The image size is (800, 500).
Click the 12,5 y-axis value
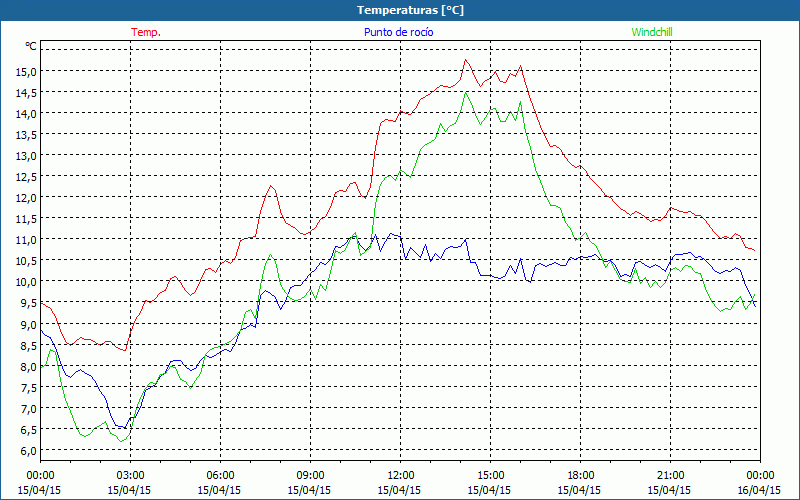point(27,177)
